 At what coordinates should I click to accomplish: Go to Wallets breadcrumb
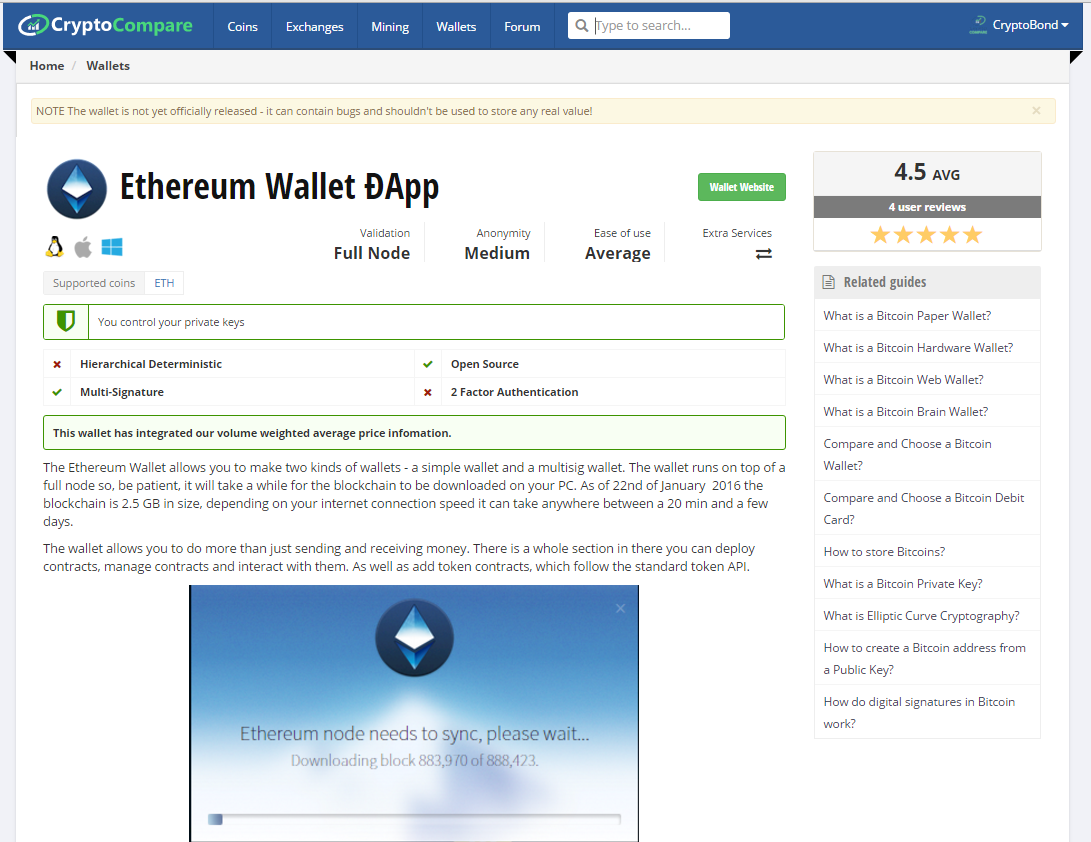pos(108,65)
